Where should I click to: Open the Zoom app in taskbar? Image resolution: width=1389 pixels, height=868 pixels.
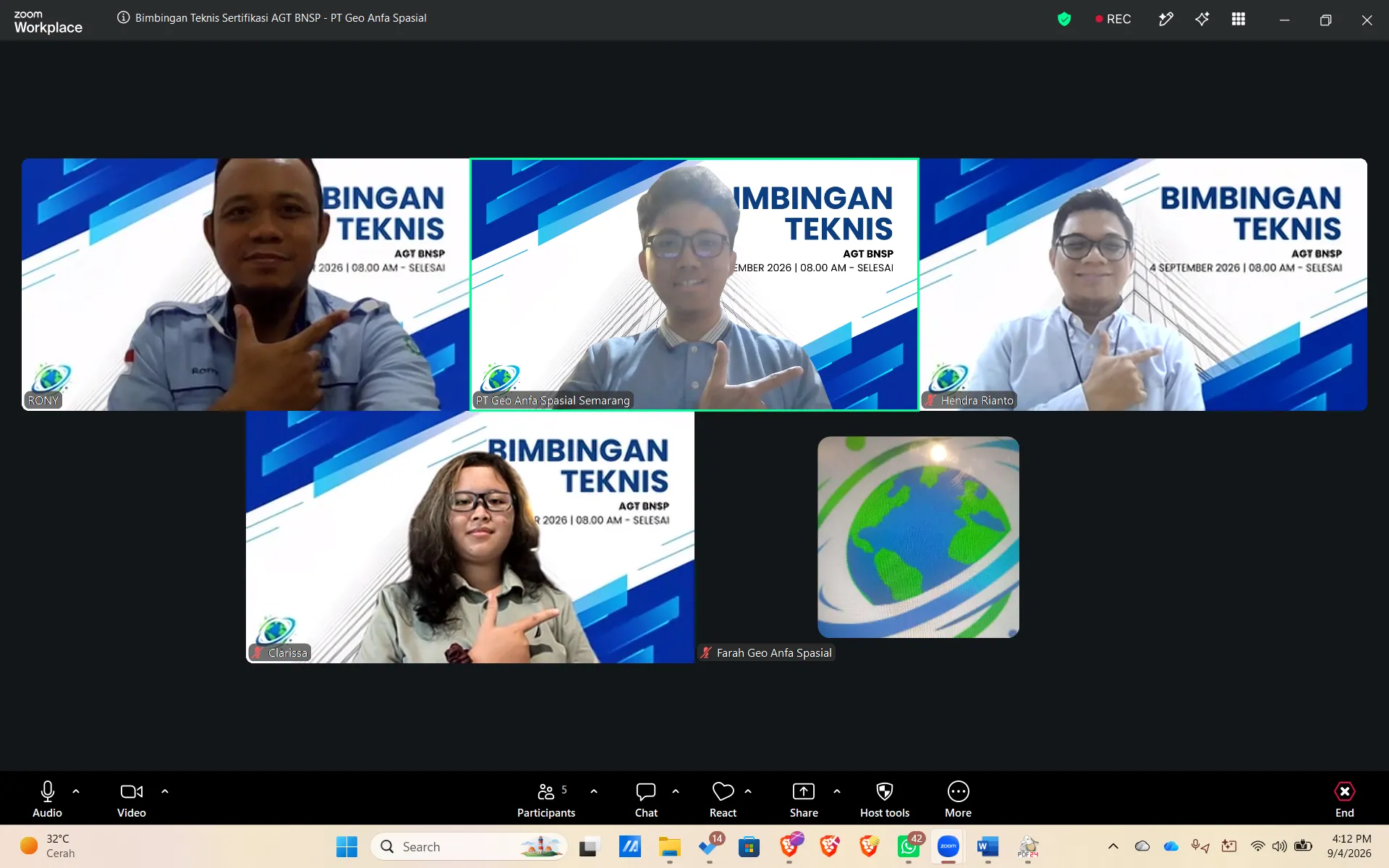[948, 846]
